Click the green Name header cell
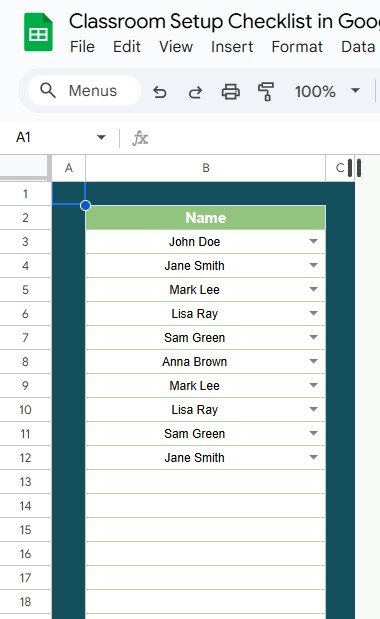The image size is (380, 619). [x=206, y=218]
